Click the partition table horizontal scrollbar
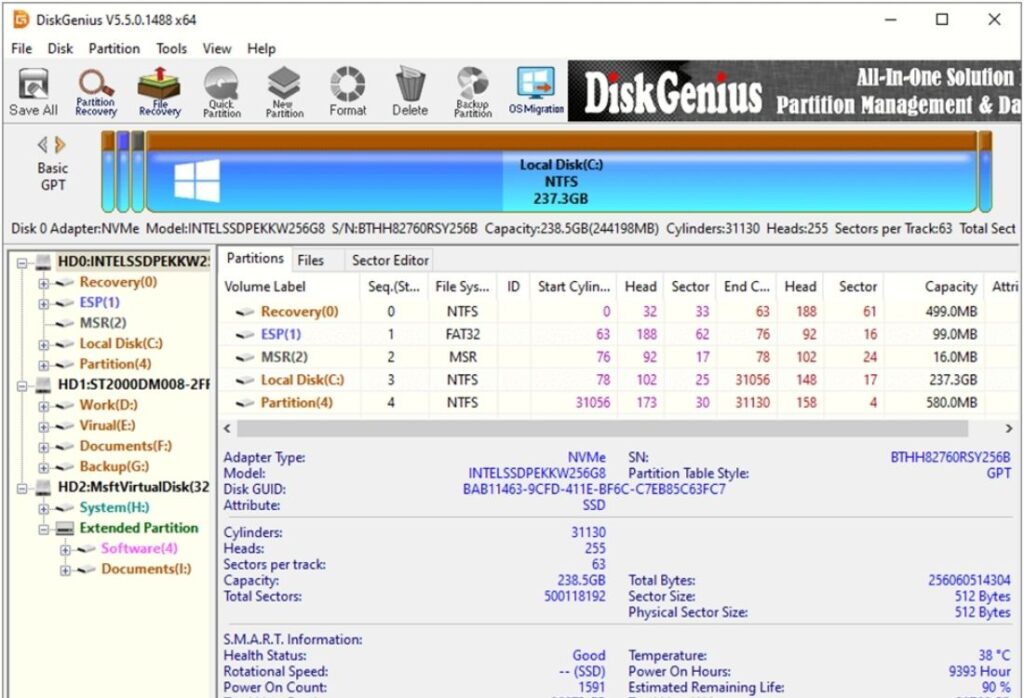The image size is (1024, 698). 600,428
